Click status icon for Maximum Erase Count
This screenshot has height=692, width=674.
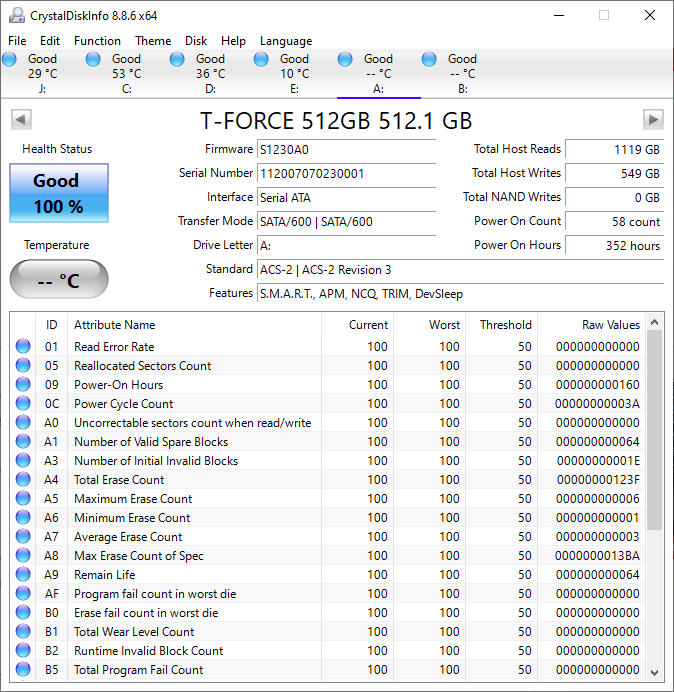(x=23, y=498)
